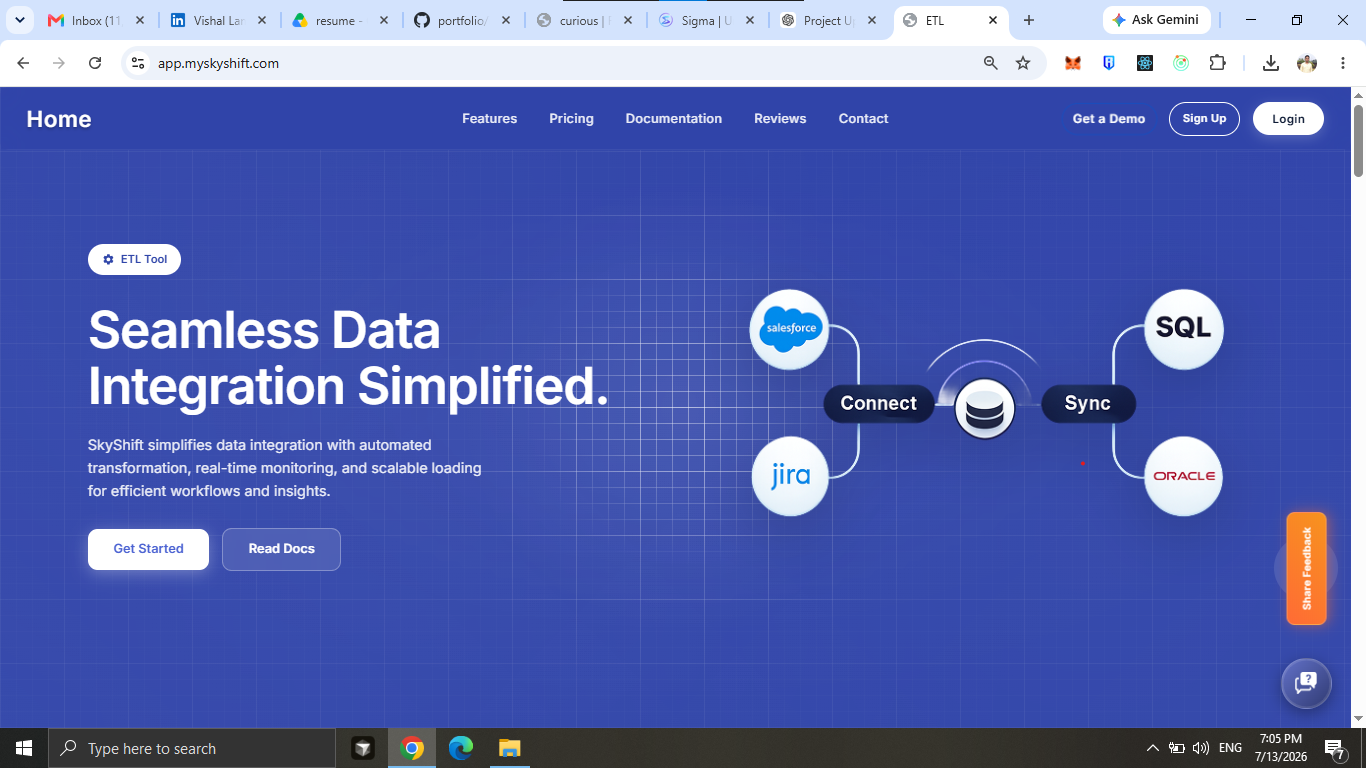Click the Windows taskbar search box

click(192, 748)
